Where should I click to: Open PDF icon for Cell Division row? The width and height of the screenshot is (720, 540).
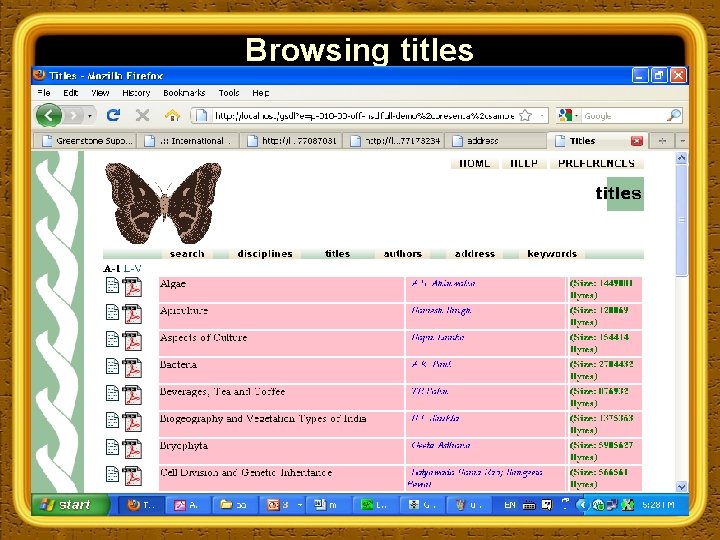tap(132, 476)
